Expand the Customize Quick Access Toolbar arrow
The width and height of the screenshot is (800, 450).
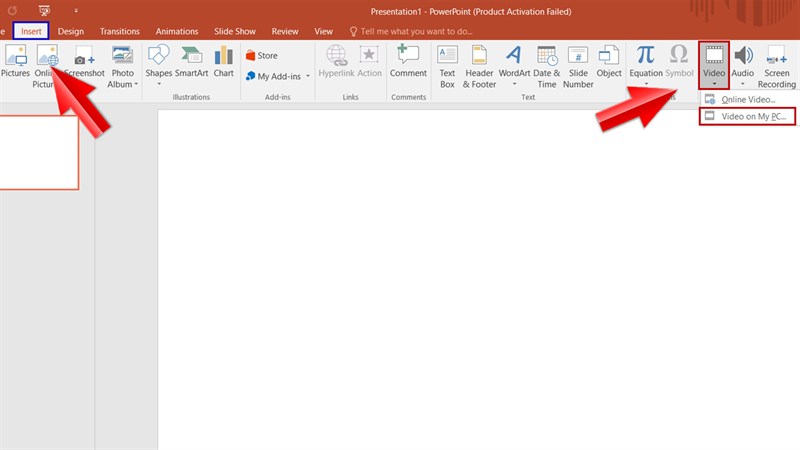pyautogui.click(x=76, y=11)
